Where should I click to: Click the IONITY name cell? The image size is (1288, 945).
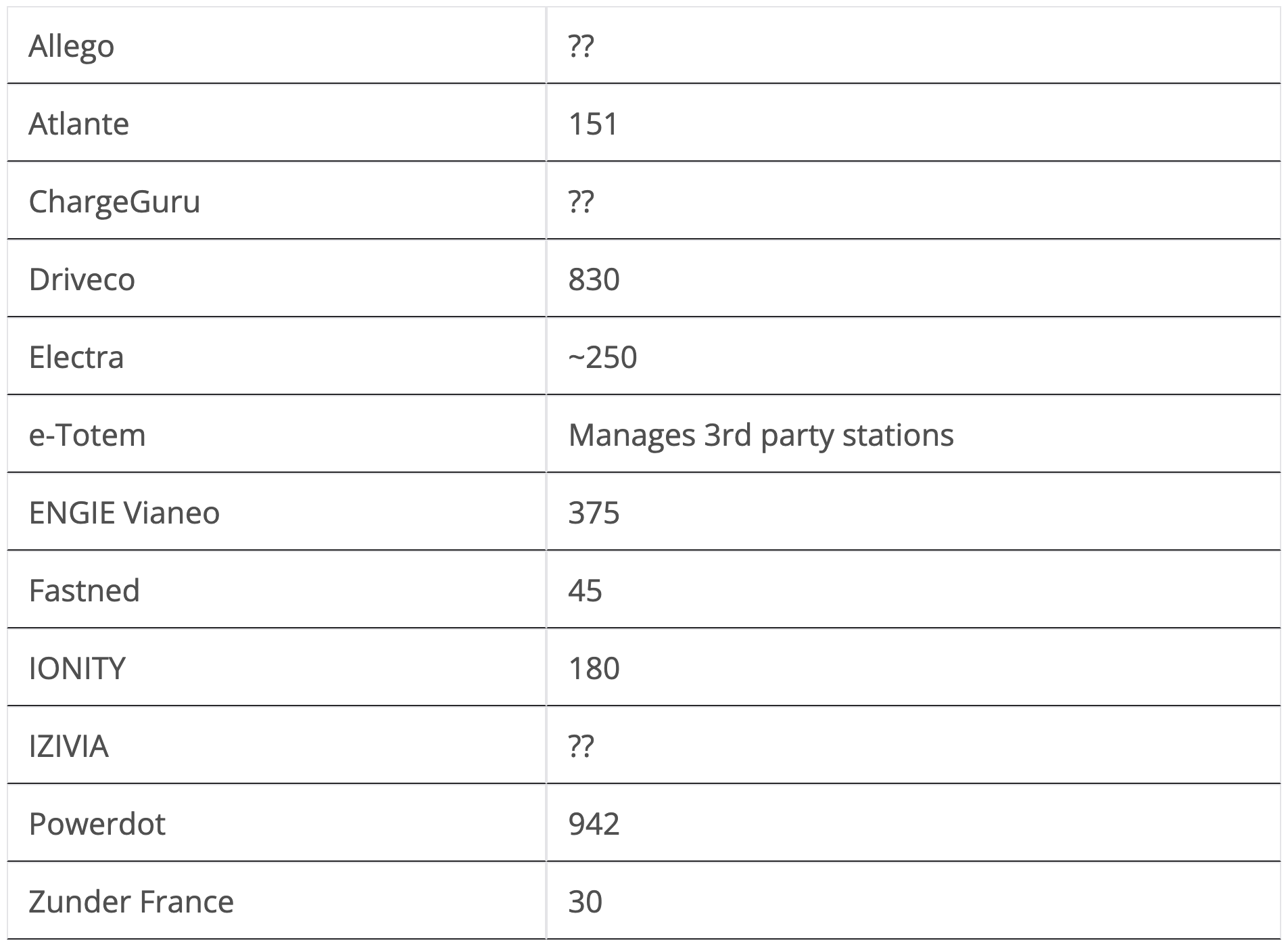[277, 668]
